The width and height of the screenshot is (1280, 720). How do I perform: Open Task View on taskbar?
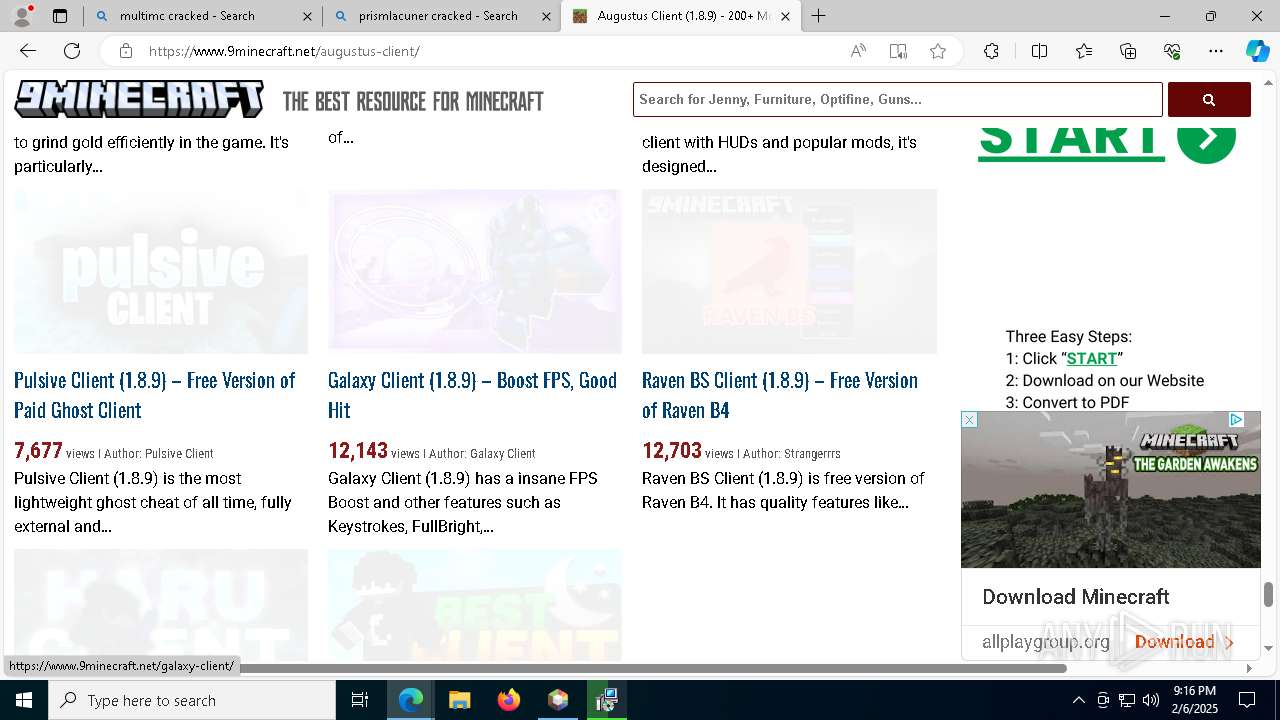(x=360, y=700)
